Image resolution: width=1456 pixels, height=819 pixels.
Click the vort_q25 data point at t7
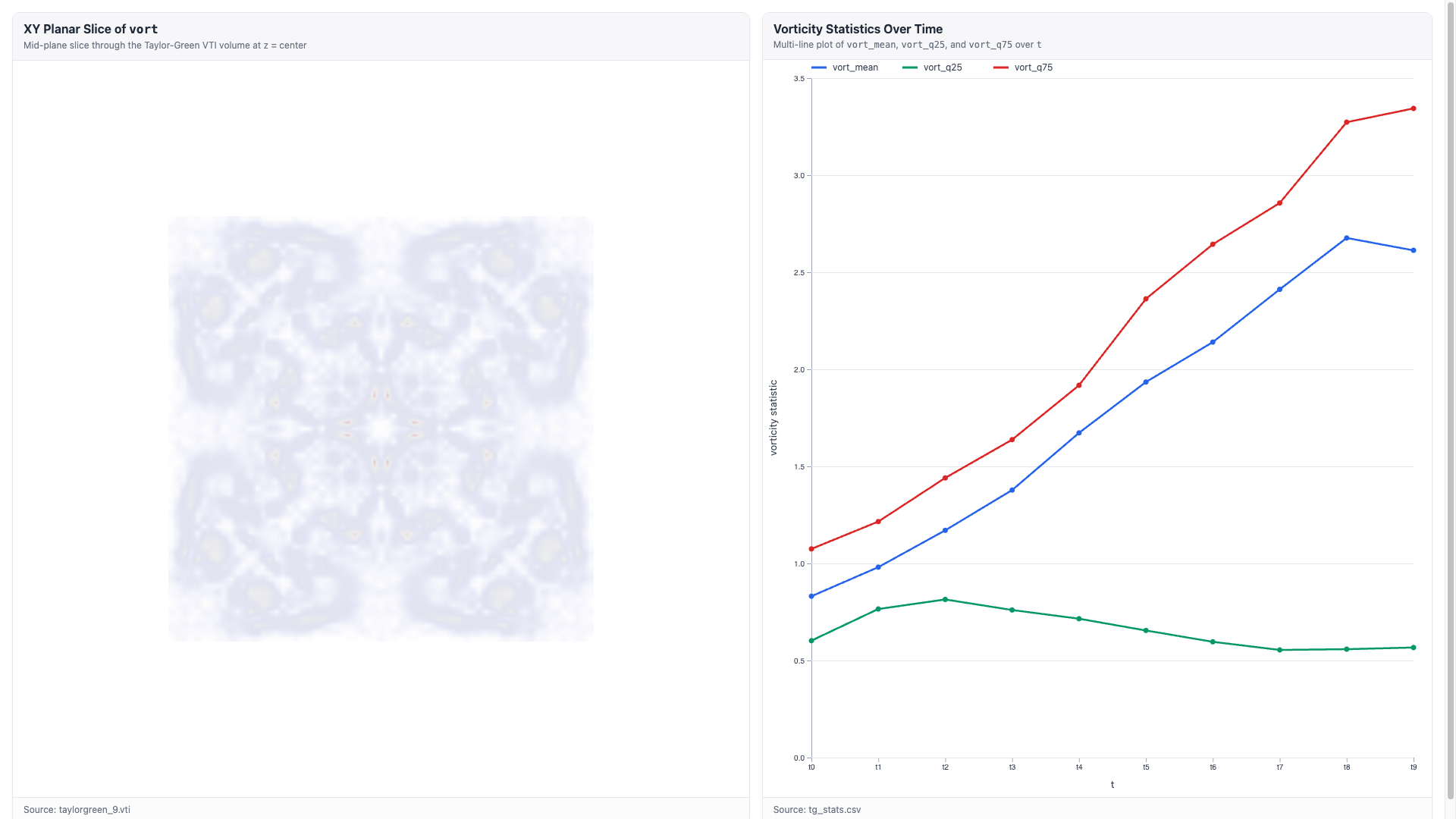(x=1280, y=650)
